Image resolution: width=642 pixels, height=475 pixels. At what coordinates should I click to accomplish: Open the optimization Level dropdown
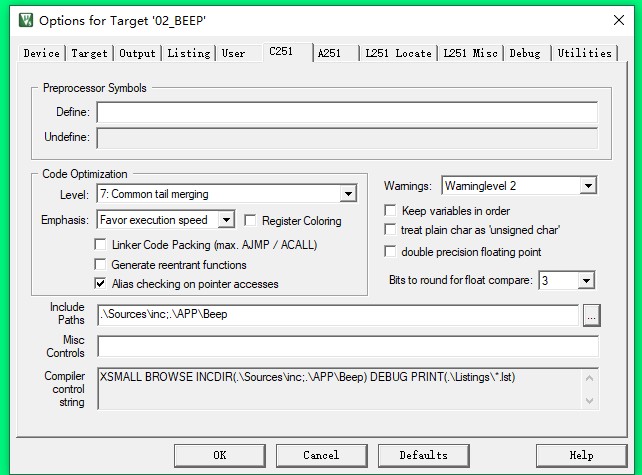click(x=348, y=194)
